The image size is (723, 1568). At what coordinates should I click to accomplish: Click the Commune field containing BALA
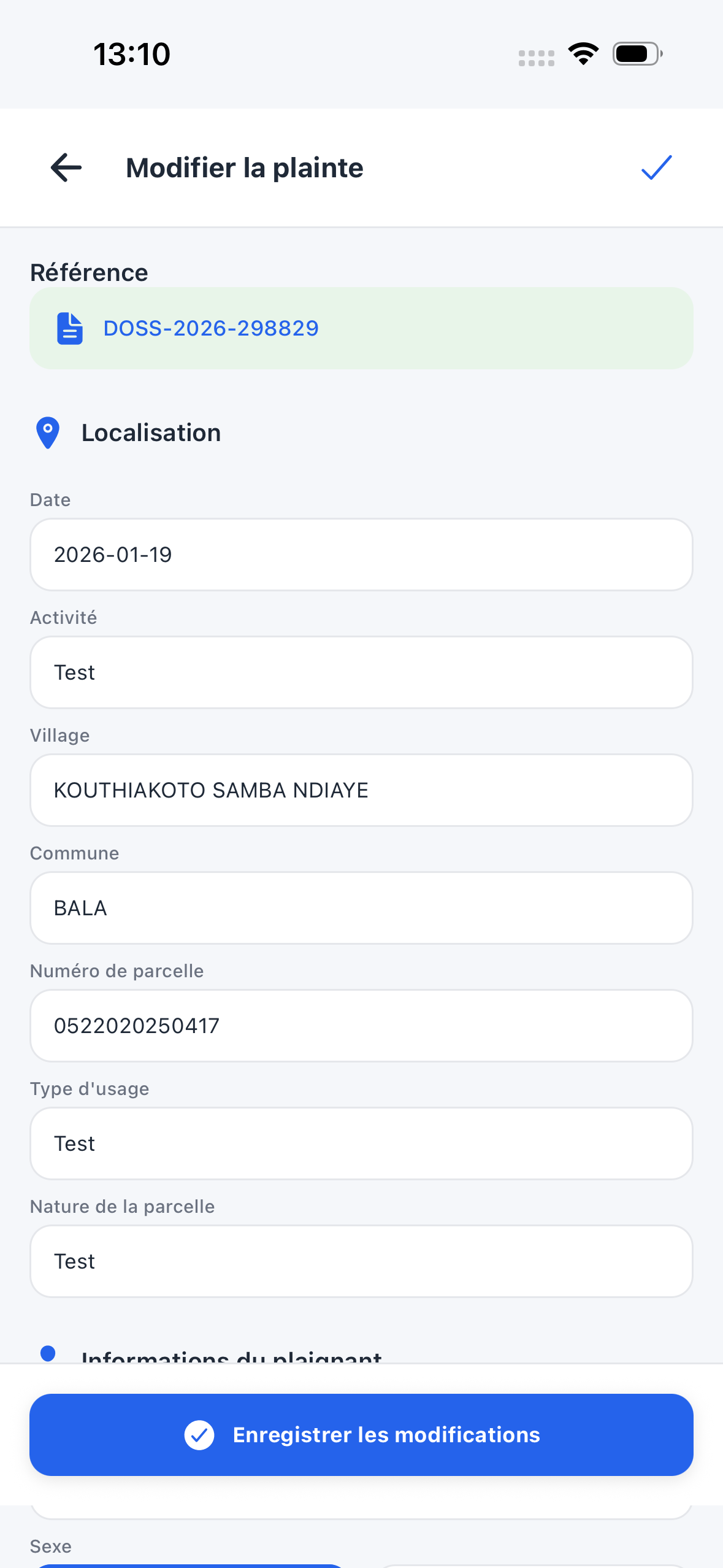point(361,908)
